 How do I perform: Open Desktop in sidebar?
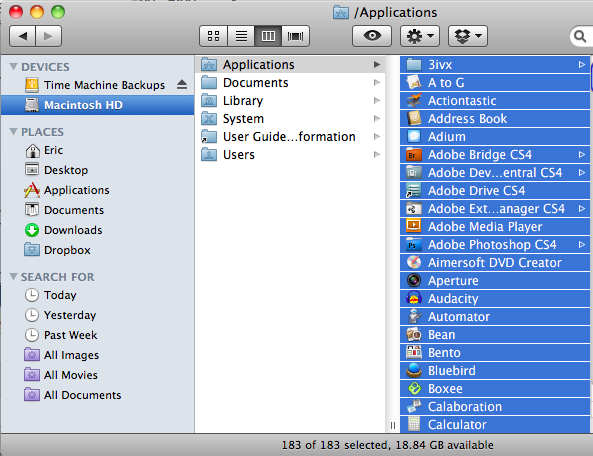point(98,170)
